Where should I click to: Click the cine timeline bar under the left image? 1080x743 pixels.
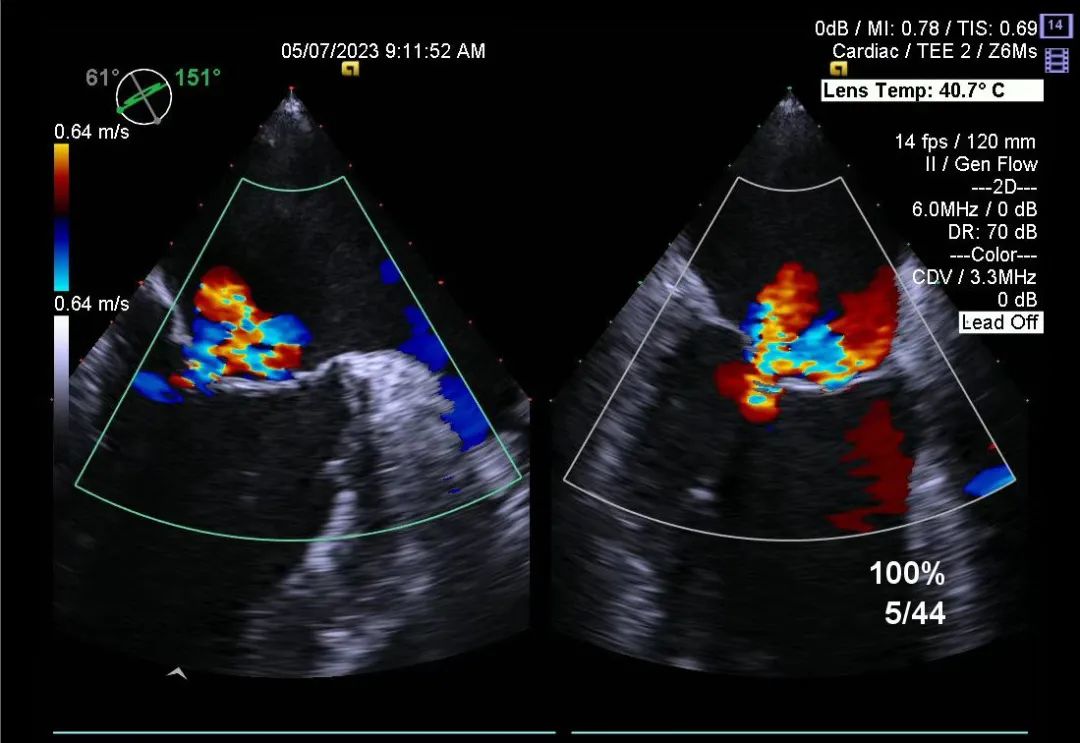(x=304, y=732)
